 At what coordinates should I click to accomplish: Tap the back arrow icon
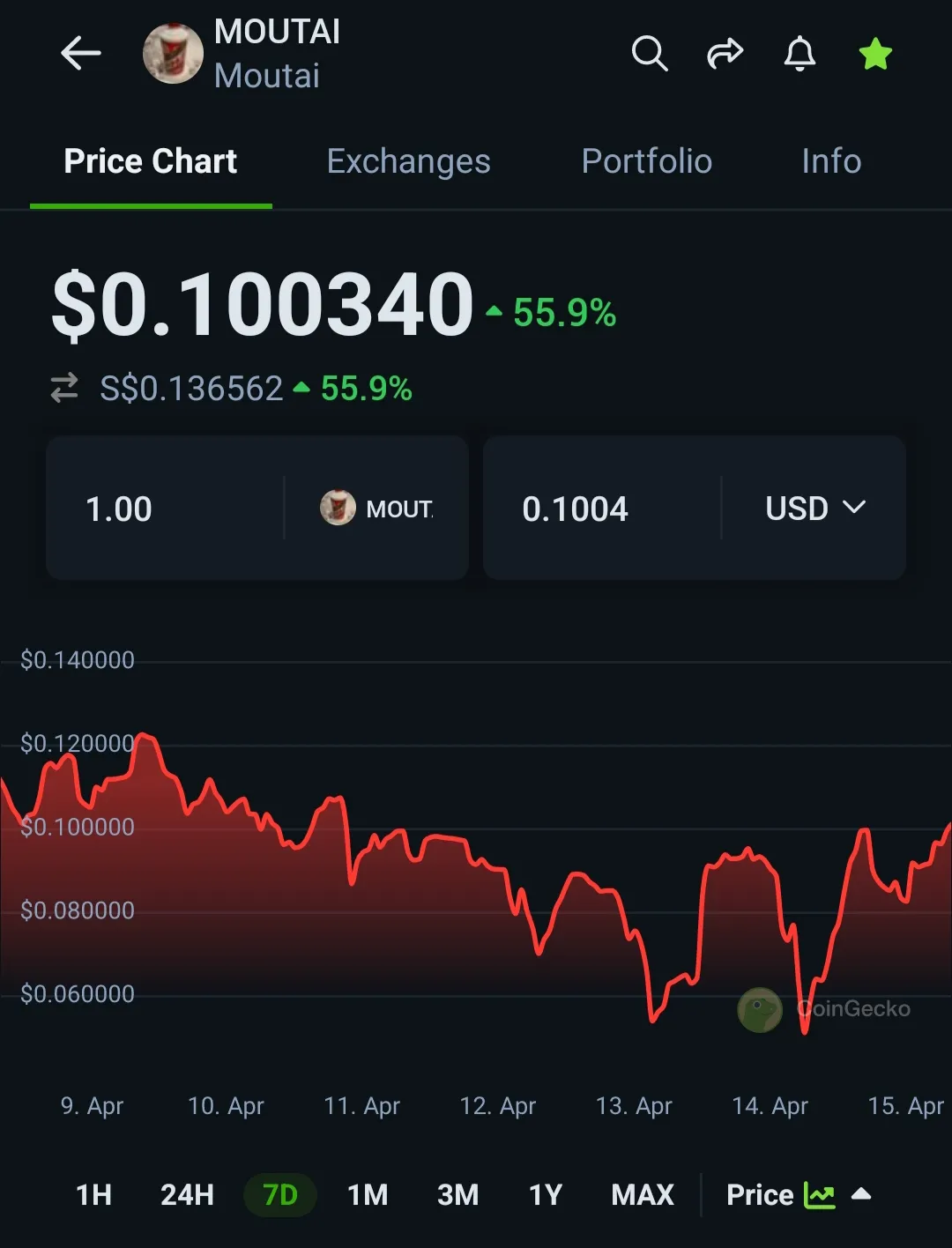click(81, 54)
